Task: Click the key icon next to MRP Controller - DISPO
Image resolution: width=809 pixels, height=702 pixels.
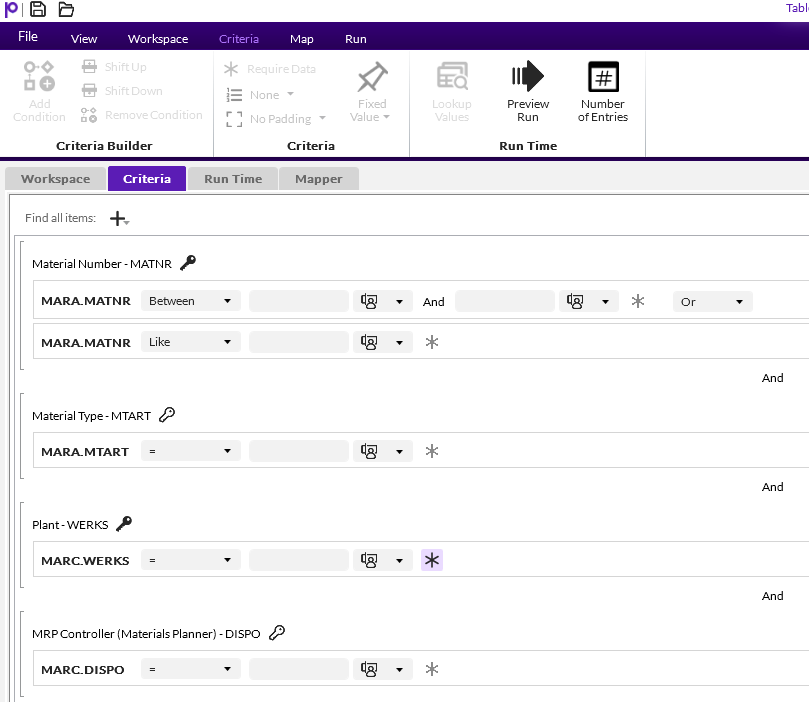Action: pyautogui.click(x=277, y=632)
